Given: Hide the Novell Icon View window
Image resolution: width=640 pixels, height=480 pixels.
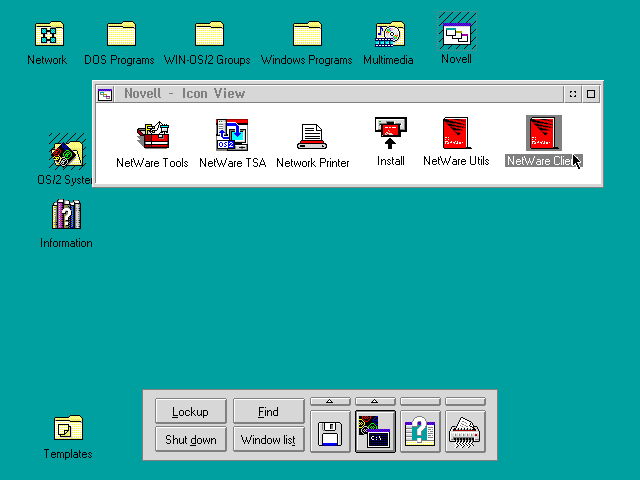Looking at the screenshot, I should click(573, 94).
